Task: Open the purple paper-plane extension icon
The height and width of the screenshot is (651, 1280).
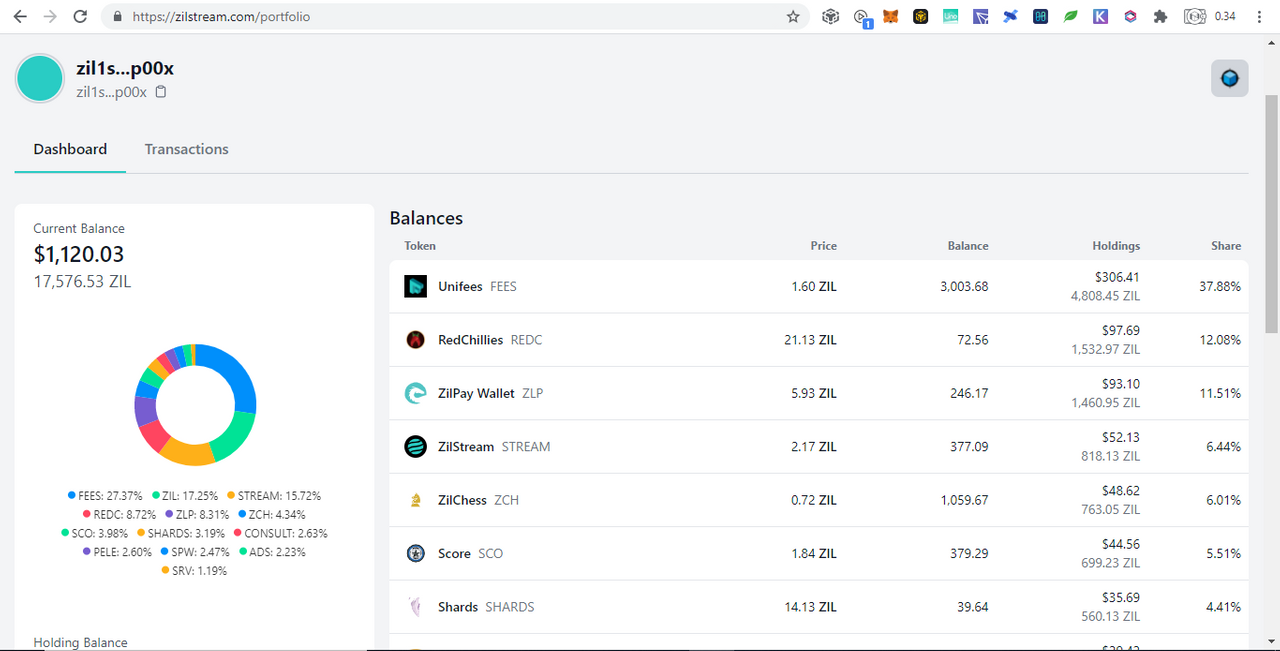Action: coord(980,16)
